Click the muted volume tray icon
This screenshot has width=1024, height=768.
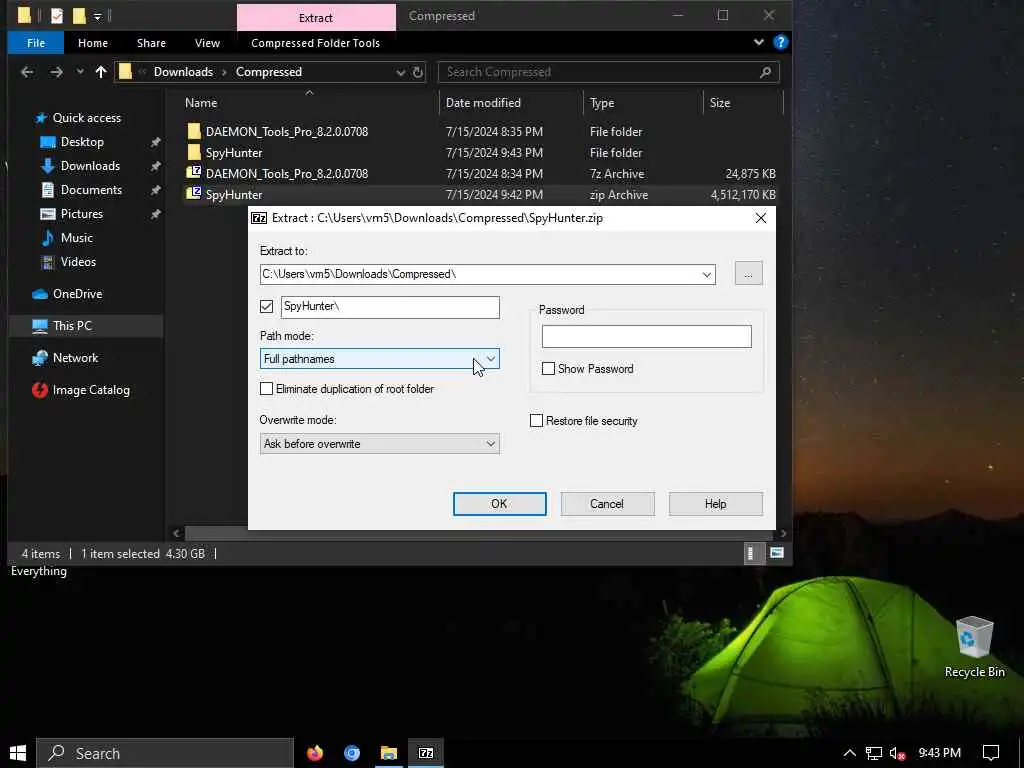897,754
